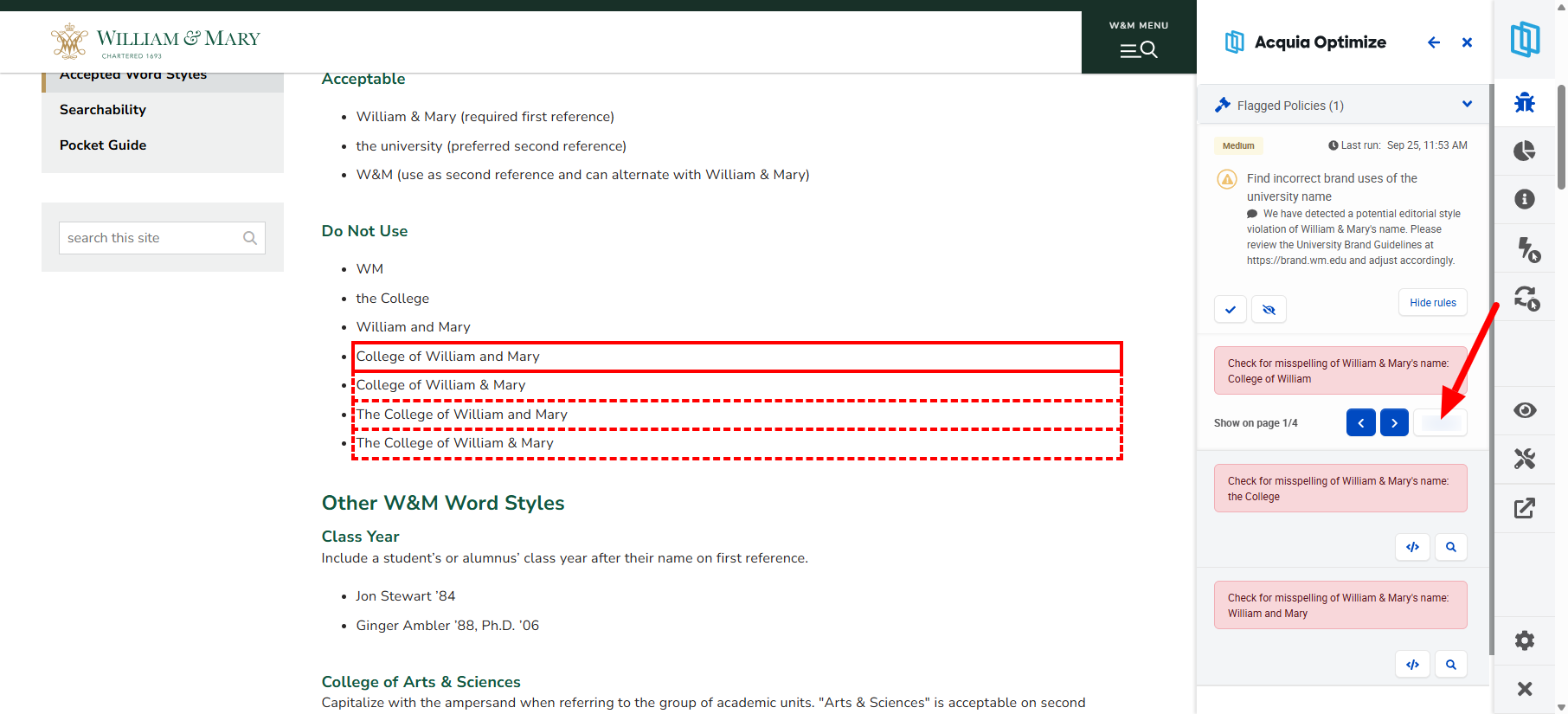Viewport: 1568px width, 714px height.
Task: Click the Medium severity badge
Action: click(x=1238, y=145)
